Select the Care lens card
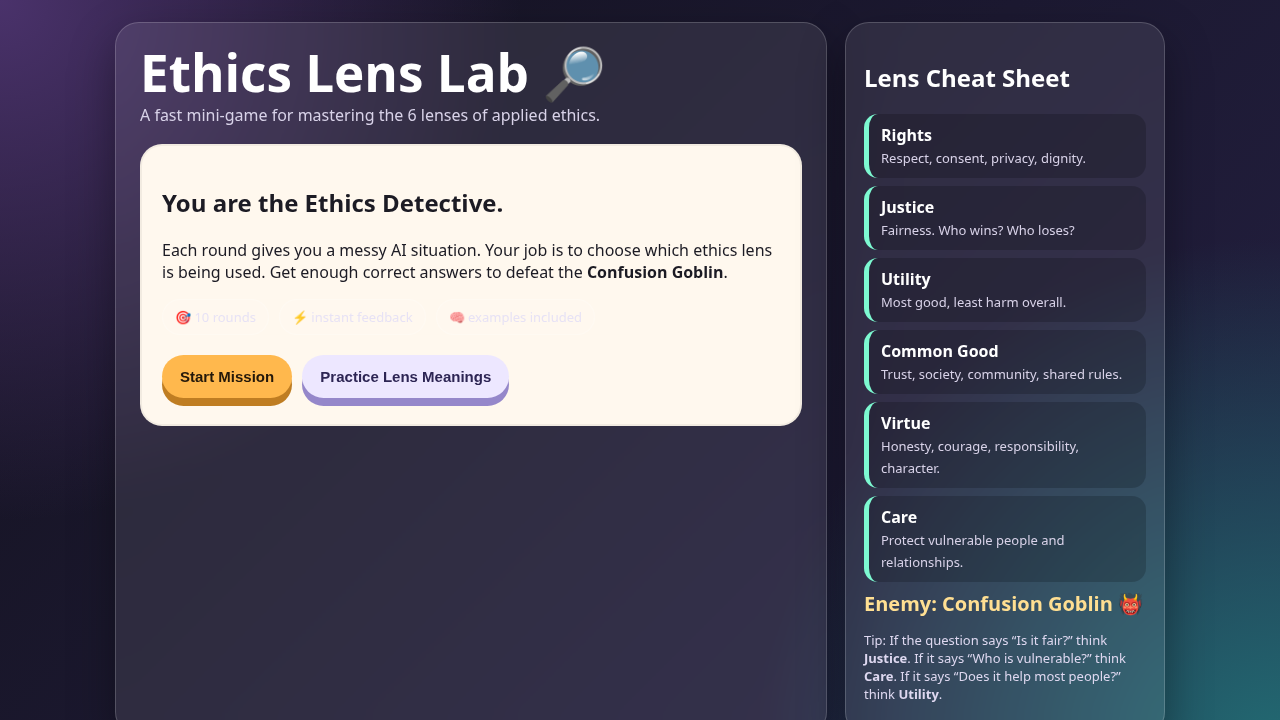This screenshot has width=1280, height=720. (1005, 539)
